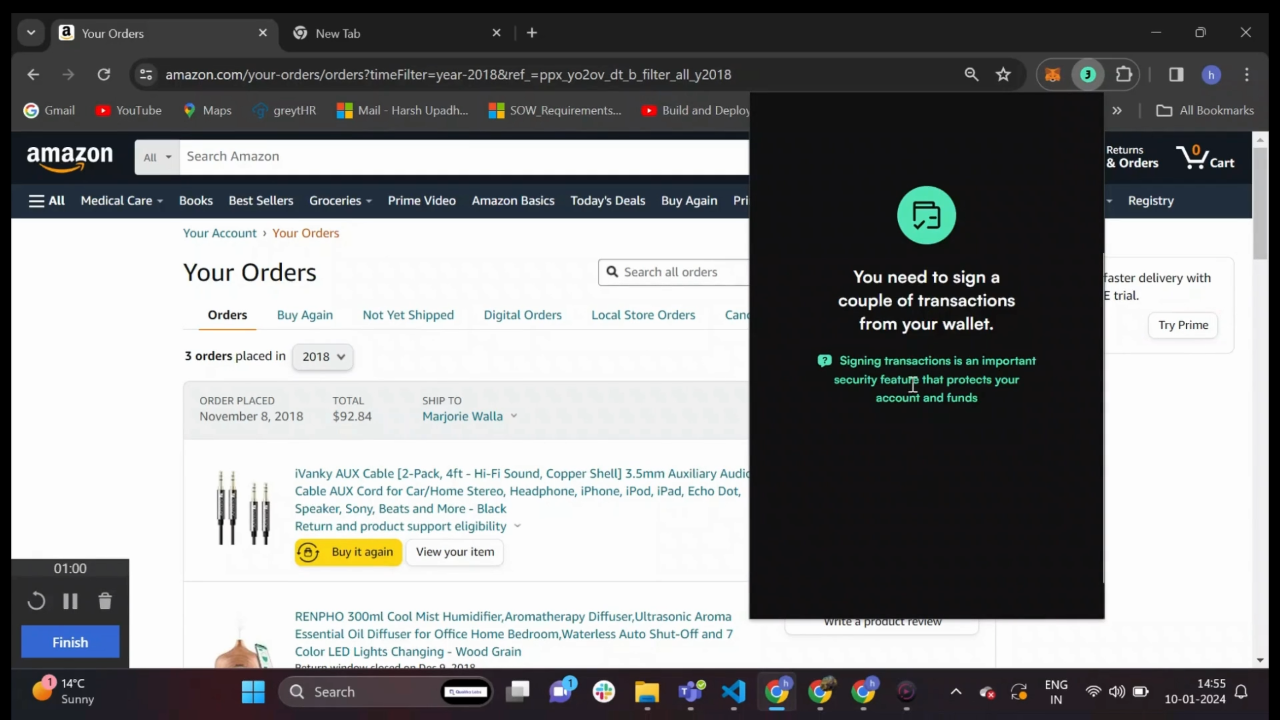This screenshot has width=1280, height=720.
Task: Open the green wallet extension icon
Action: point(1088,75)
